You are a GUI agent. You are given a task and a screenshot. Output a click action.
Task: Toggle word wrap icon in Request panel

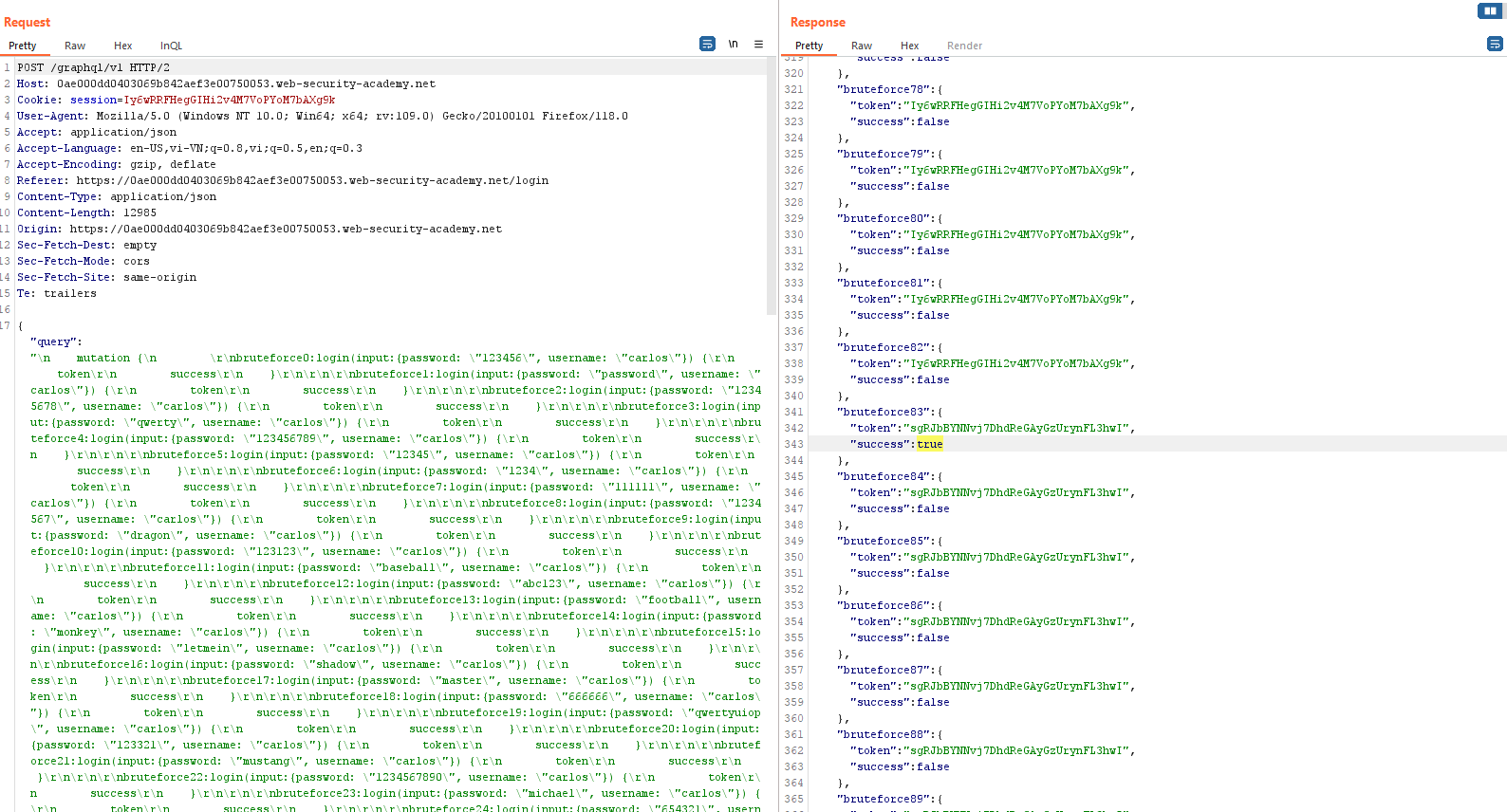[707, 44]
